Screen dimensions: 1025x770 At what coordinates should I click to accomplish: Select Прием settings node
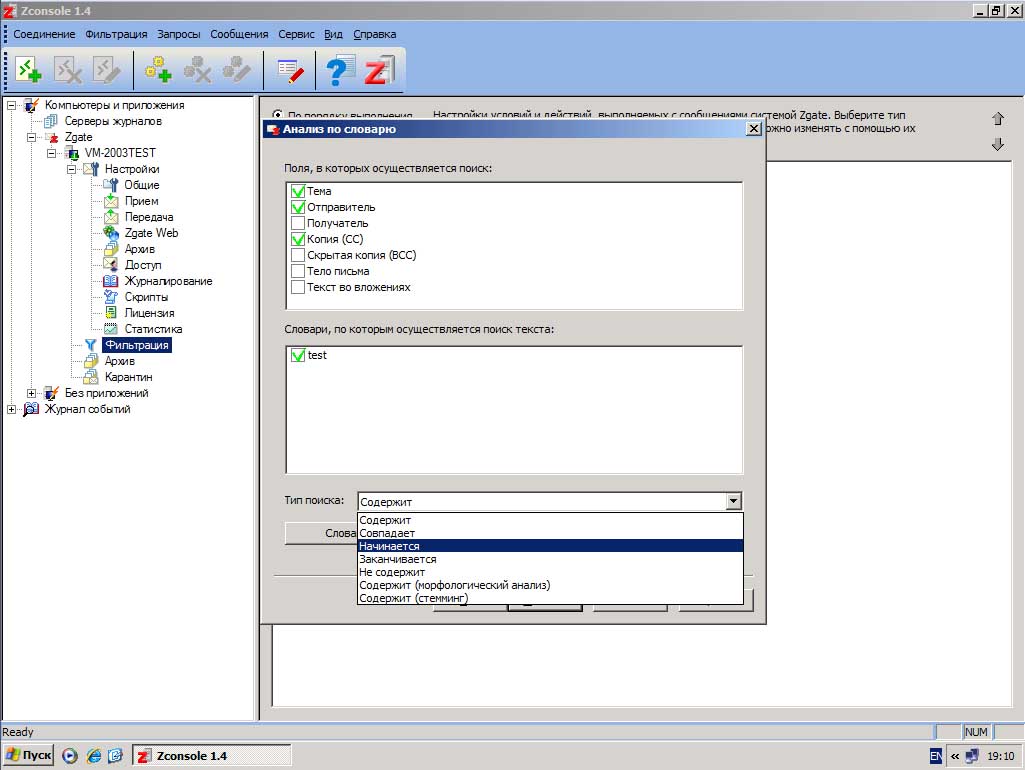(141, 201)
